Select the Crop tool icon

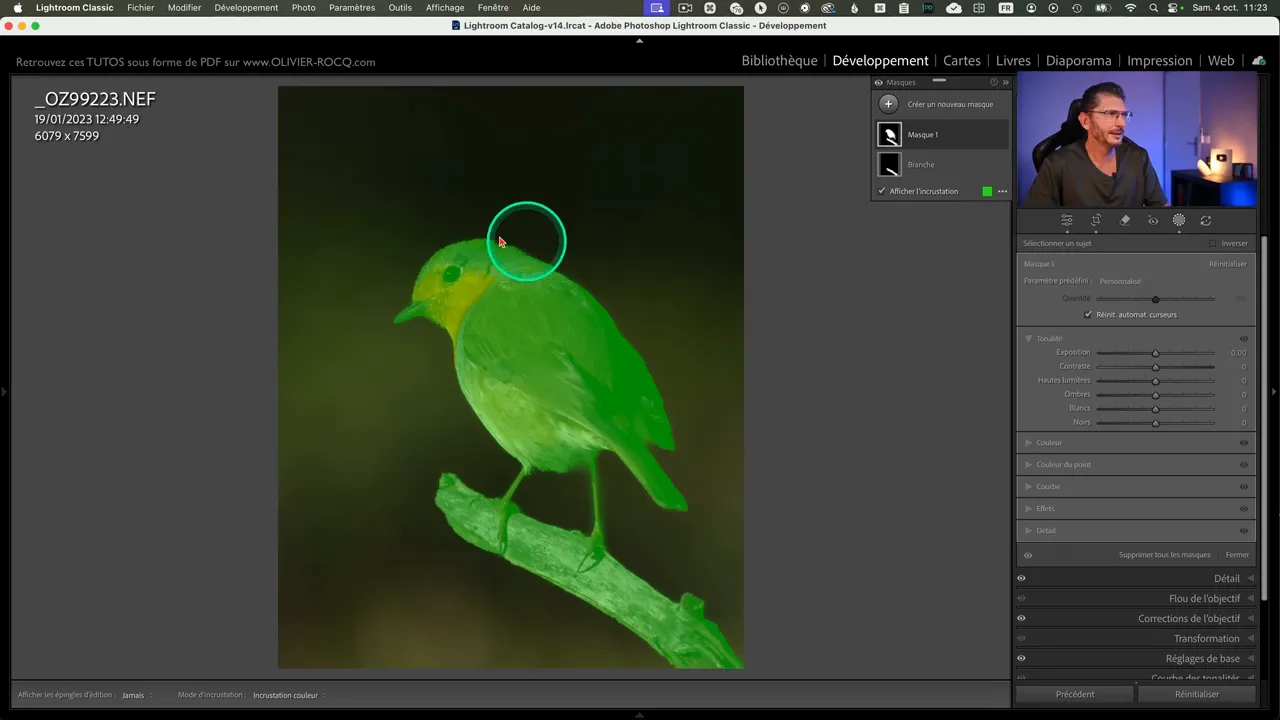(1096, 221)
